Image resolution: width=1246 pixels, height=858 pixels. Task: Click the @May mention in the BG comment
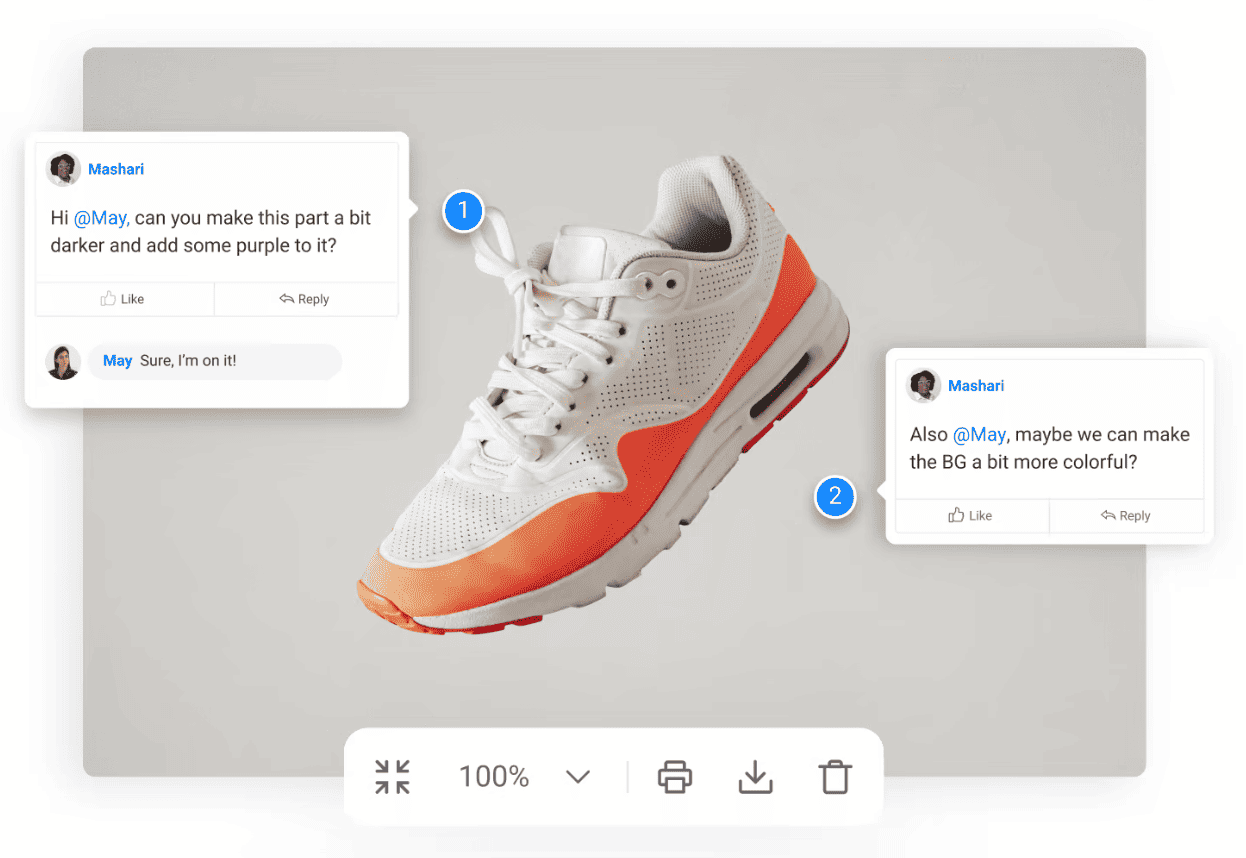click(x=981, y=435)
